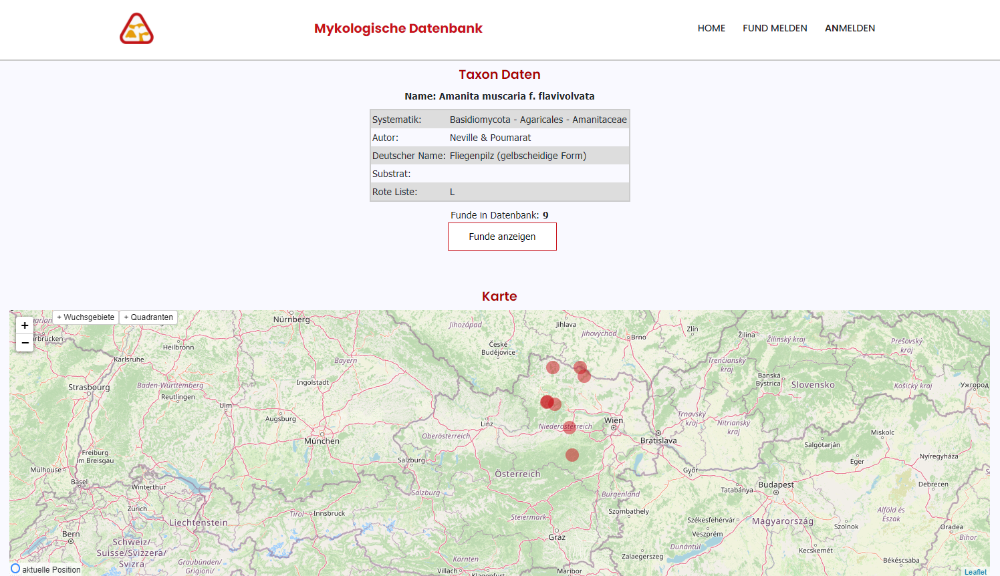The image size is (1000, 576).
Task: Open the HOME menu item
Action: 711,28
